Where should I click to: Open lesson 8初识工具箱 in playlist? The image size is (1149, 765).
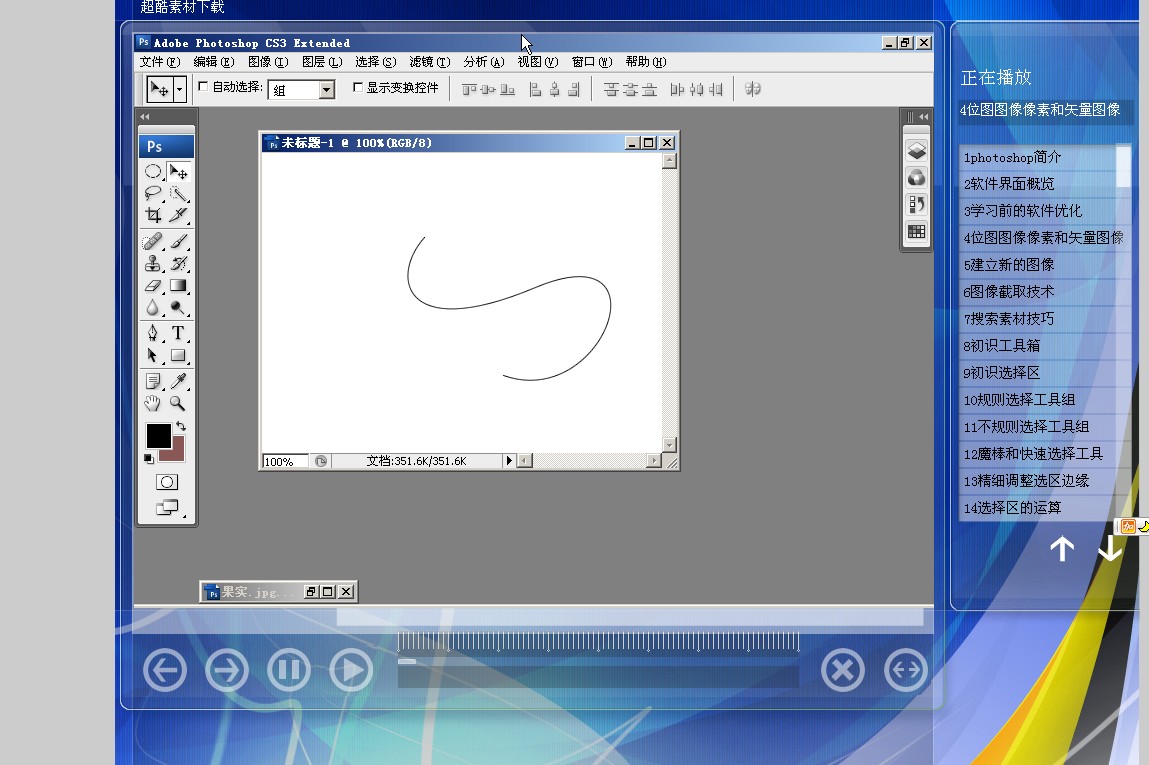(1001, 346)
